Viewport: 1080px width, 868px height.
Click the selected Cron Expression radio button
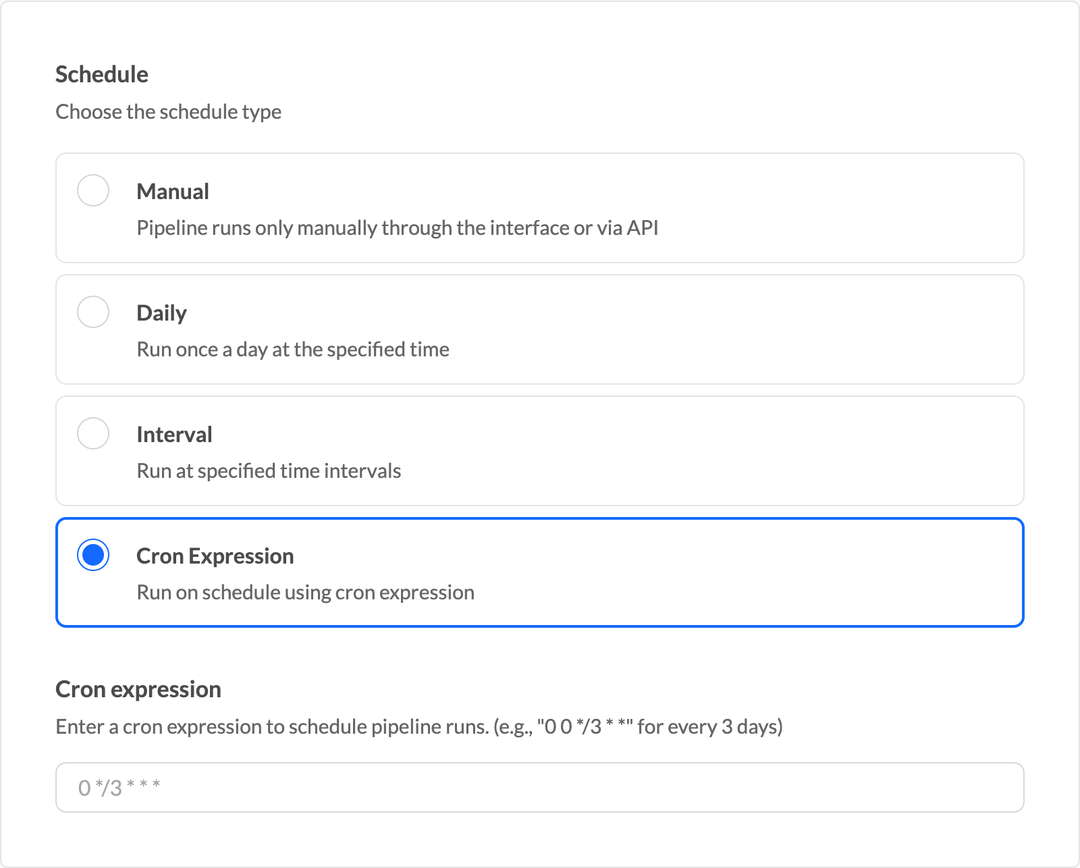(93, 556)
